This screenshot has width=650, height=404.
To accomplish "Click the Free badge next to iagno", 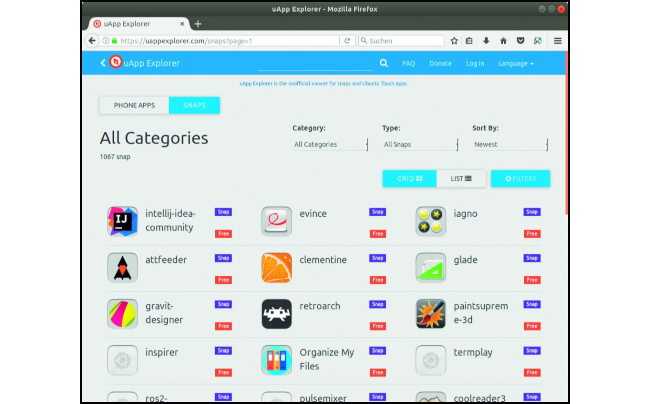I will click(x=532, y=234).
